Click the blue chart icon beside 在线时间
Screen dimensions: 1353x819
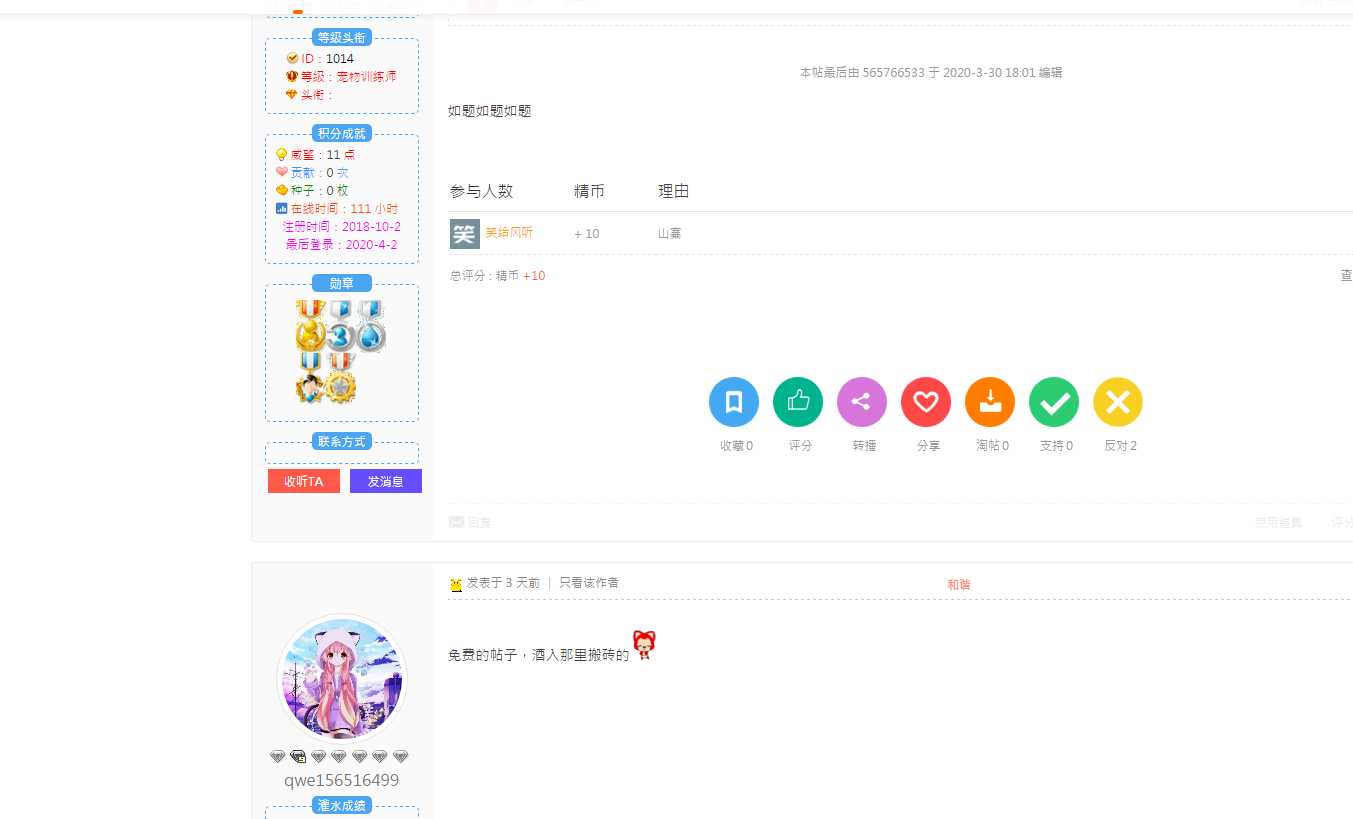282,208
